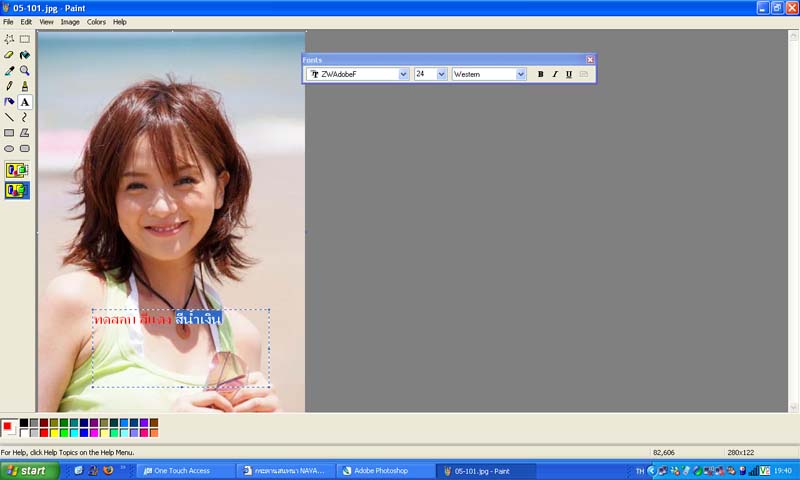Open the Western script dropdown

[521, 74]
